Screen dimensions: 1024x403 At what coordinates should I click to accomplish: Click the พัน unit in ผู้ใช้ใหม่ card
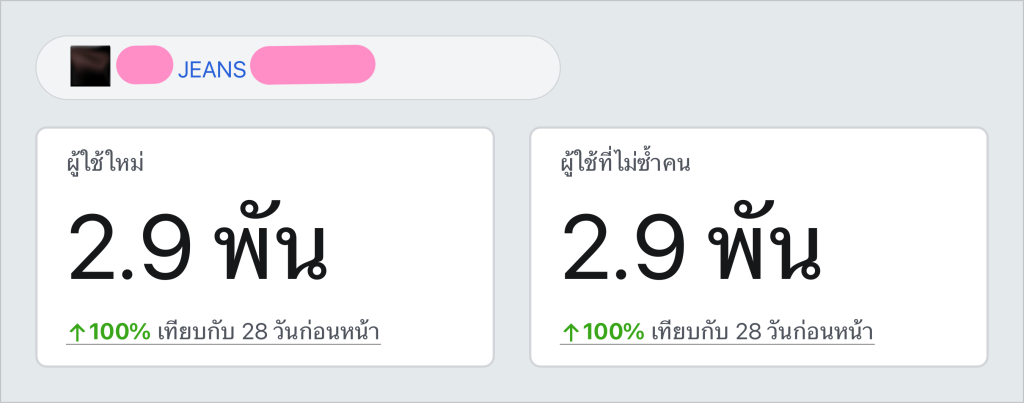273,243
